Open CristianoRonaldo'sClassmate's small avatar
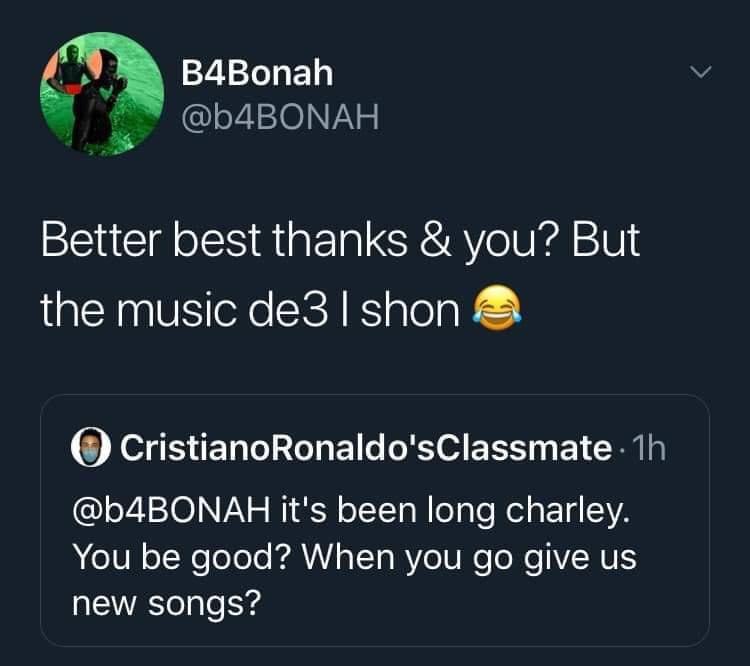This screenshot has width=750, height=666. coord(91,447)
